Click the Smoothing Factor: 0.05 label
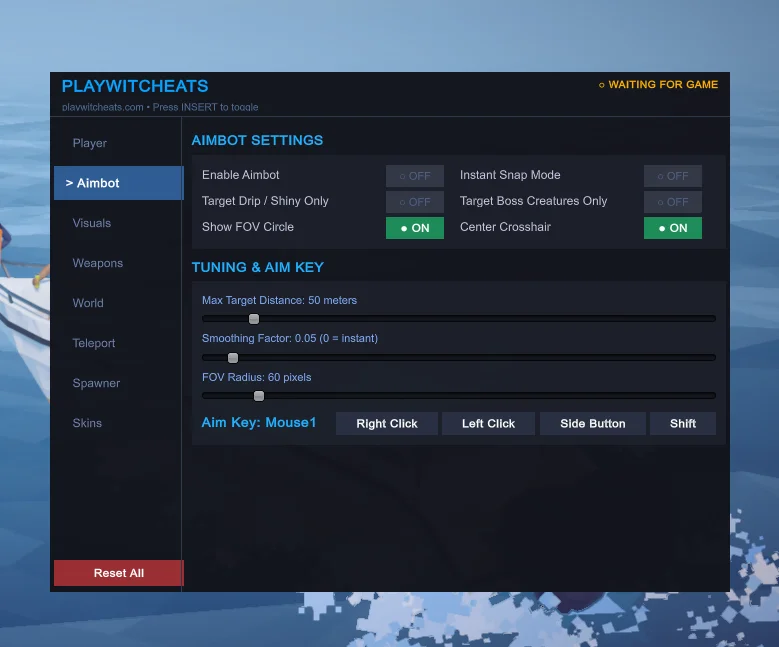The height and width of the screenshot is (647, 779). (290, 338)
